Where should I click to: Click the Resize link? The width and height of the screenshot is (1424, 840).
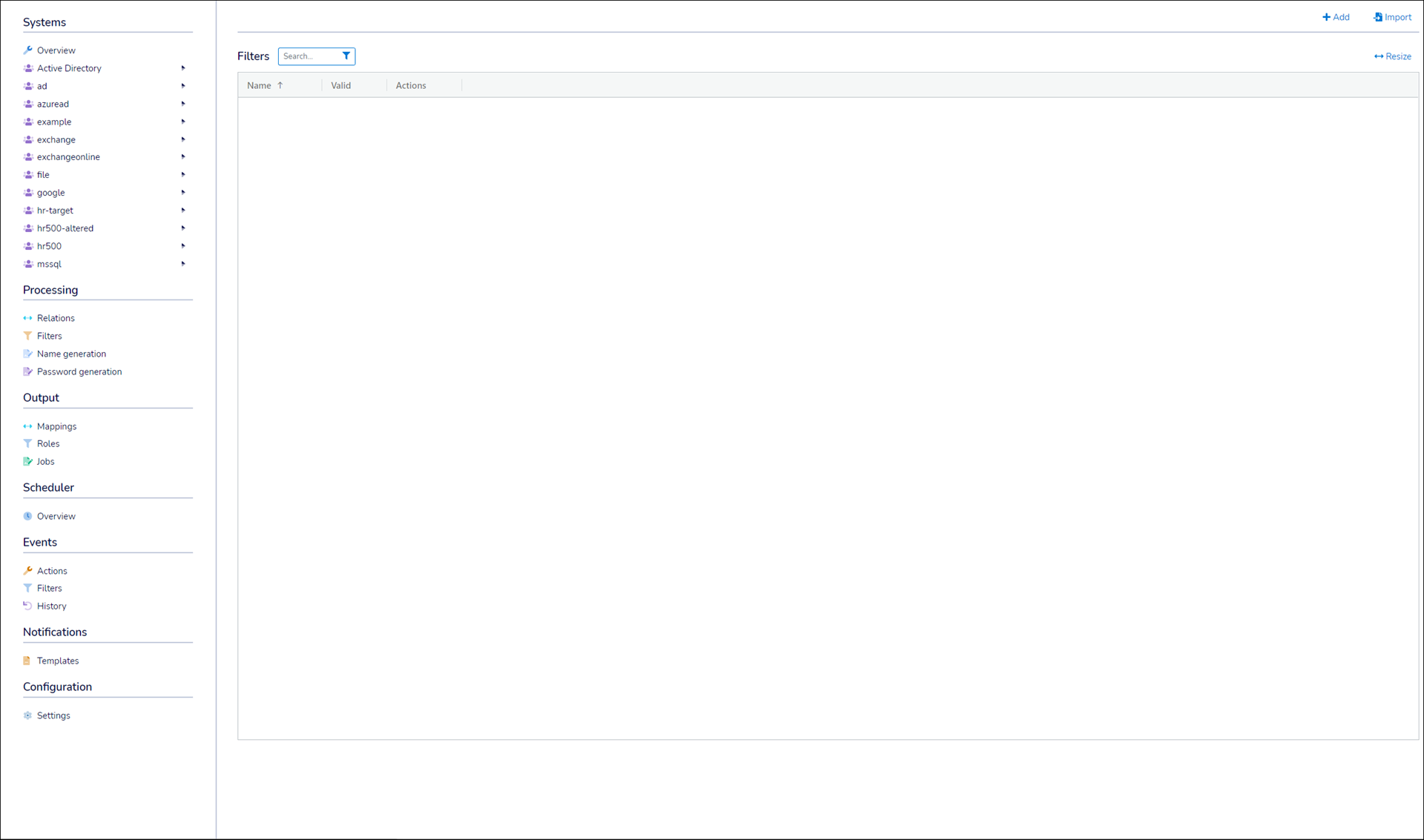point(1392,56)
